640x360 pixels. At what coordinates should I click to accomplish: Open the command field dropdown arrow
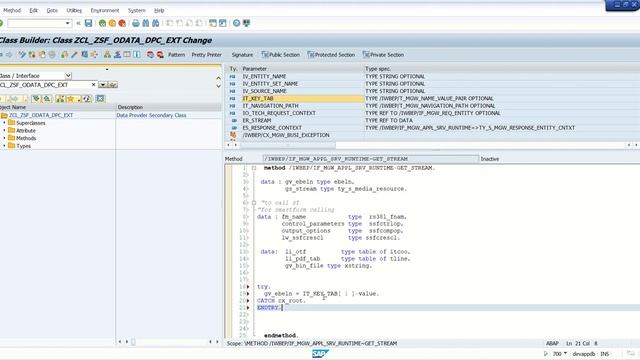68,23
